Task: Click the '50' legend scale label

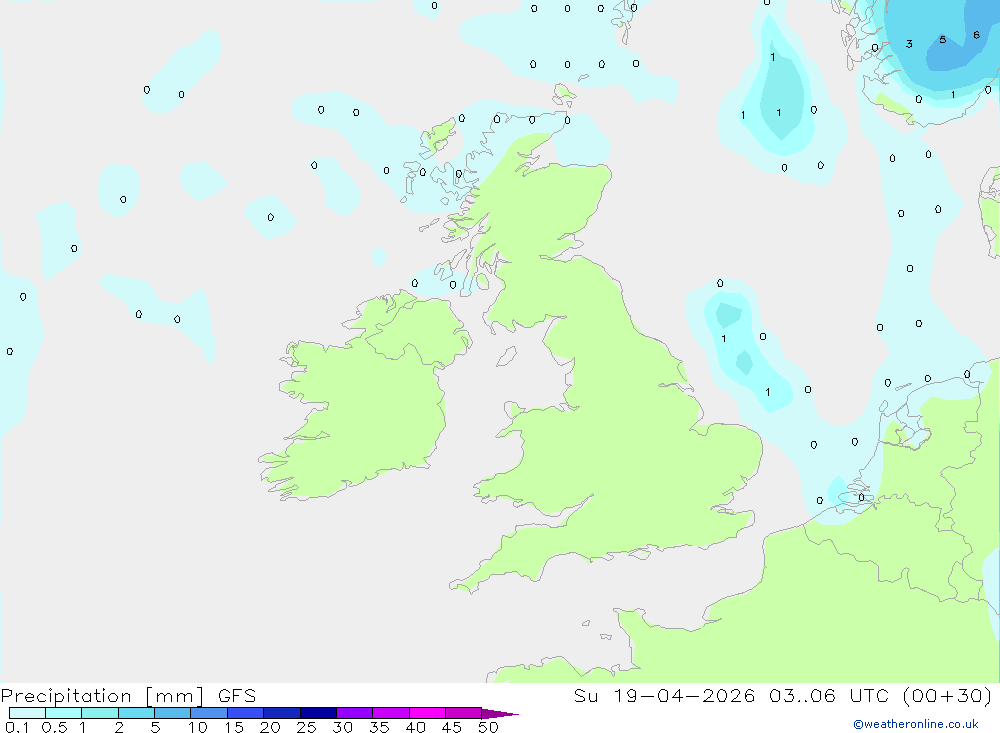Action: (x=488, y=727)
